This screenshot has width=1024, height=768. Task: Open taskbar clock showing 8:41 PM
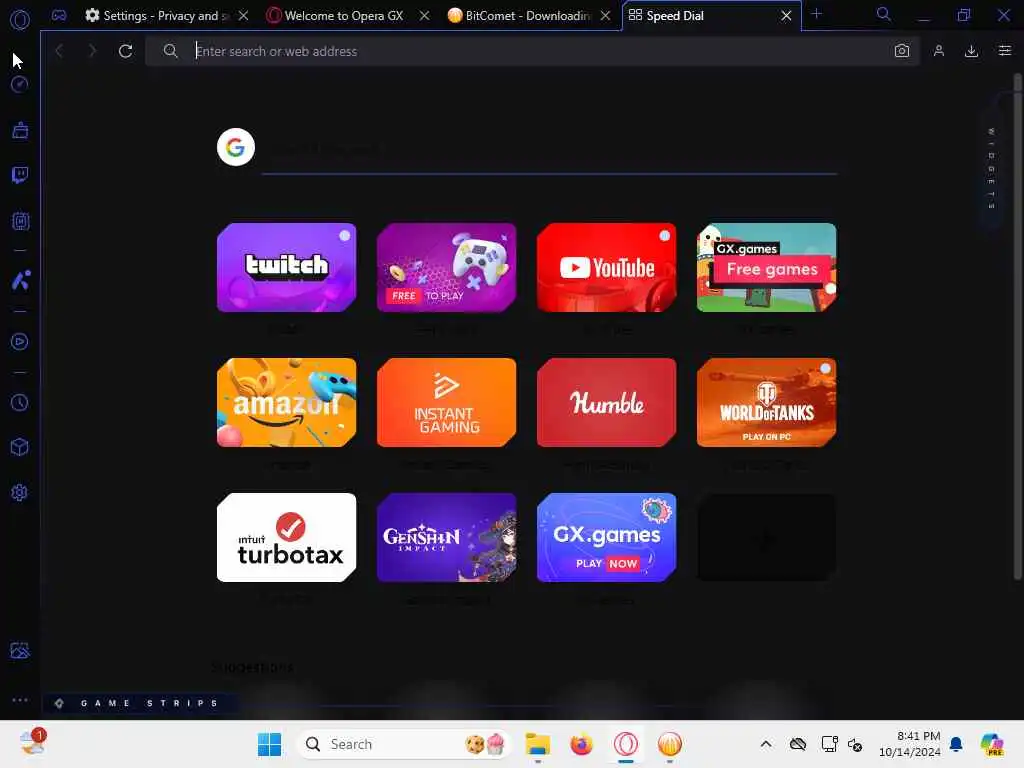coord(909,744)
